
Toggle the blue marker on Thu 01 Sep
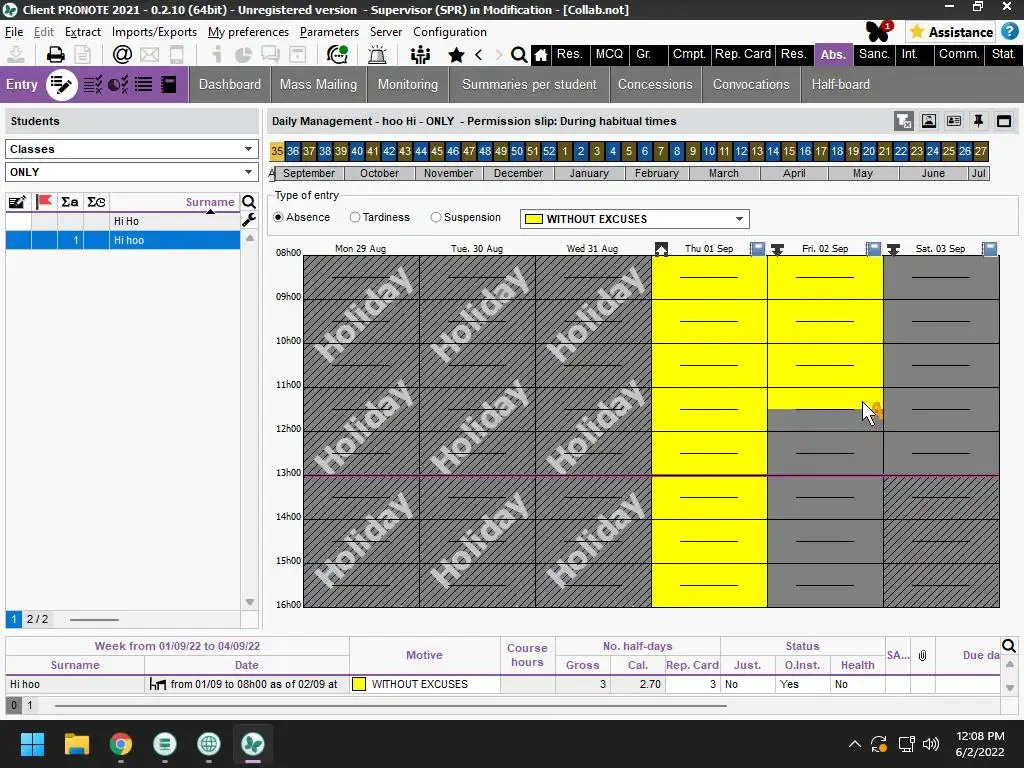click(x=758, y=248)
